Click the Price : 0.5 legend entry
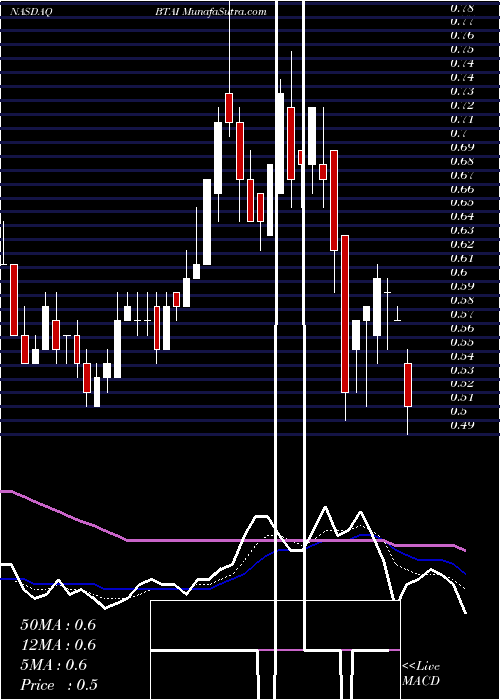Image resolution: width=500 pixels, height=700 pixels. tap(59, 685)
